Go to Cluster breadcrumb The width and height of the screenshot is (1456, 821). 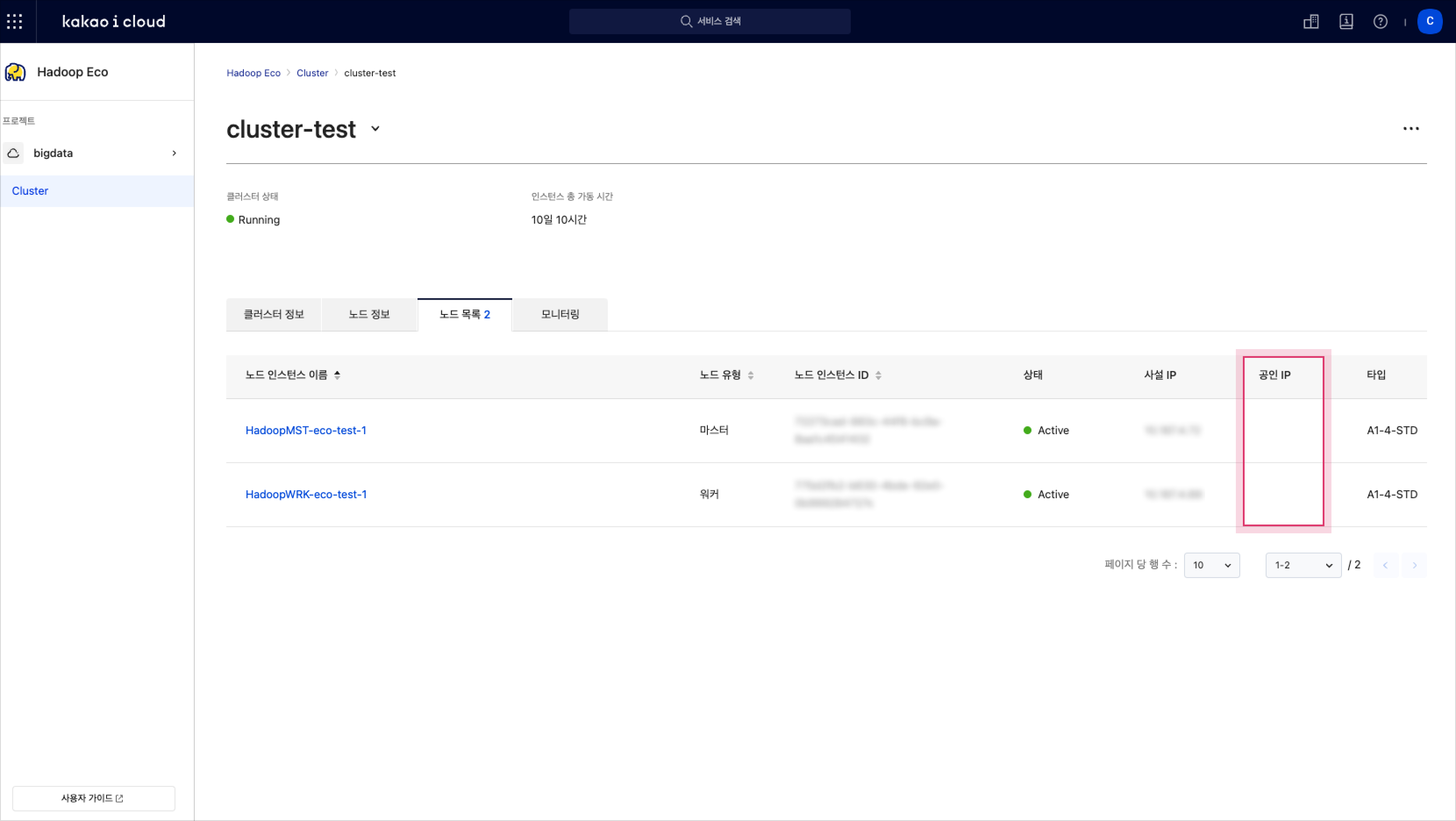[312, 73]
